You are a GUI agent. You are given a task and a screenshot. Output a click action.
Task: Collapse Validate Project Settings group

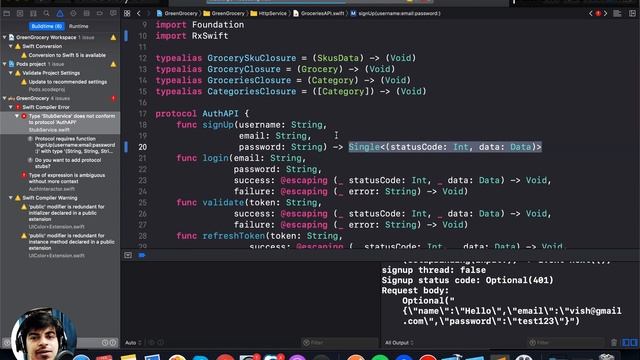pyautogui.click(x=11, y=73)
